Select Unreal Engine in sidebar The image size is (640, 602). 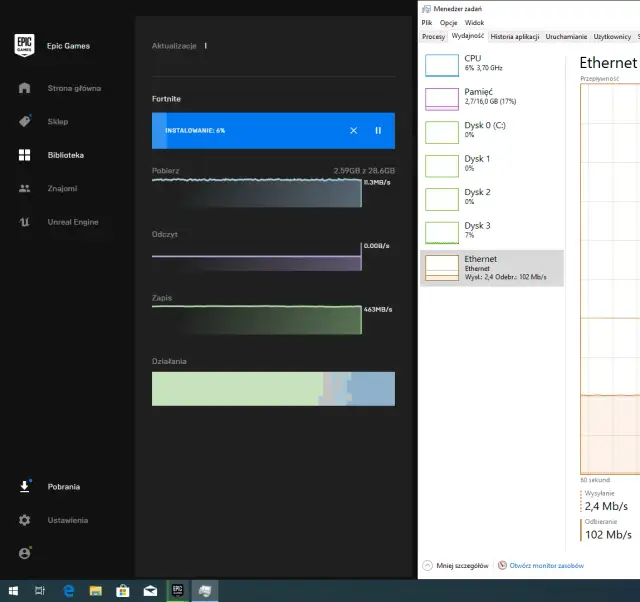point(72,222)
